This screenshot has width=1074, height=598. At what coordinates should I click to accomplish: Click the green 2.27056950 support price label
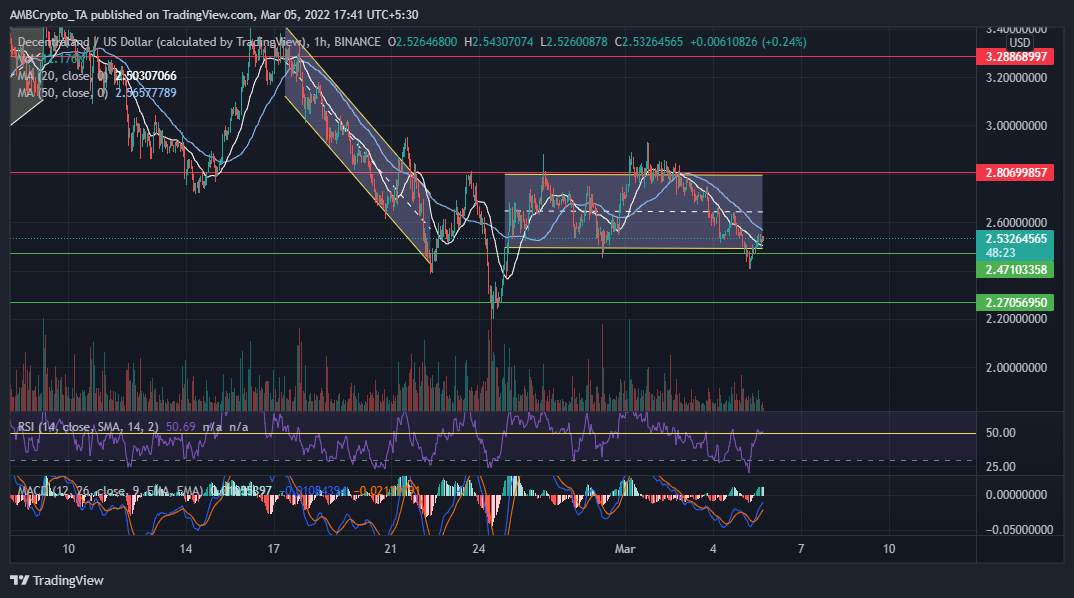[1016, 300]
